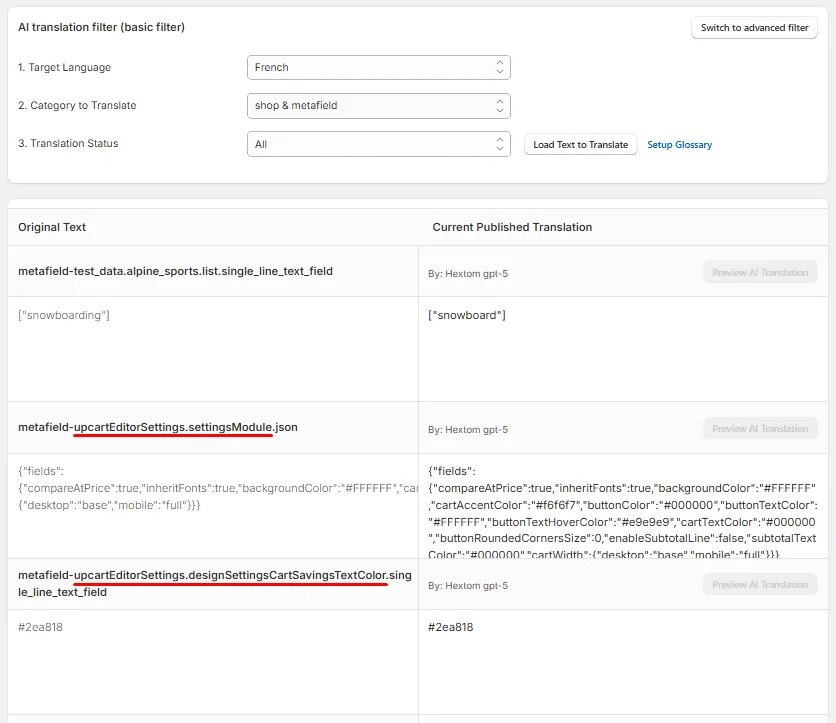Click Load Text to Translate button

(581, 144)
